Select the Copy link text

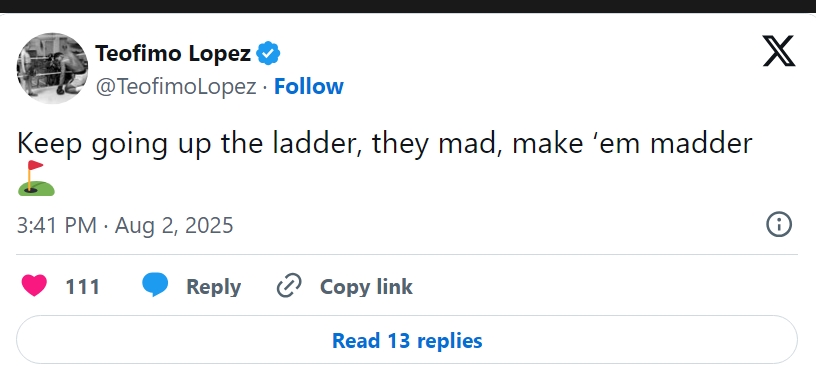tap(366, 287)
